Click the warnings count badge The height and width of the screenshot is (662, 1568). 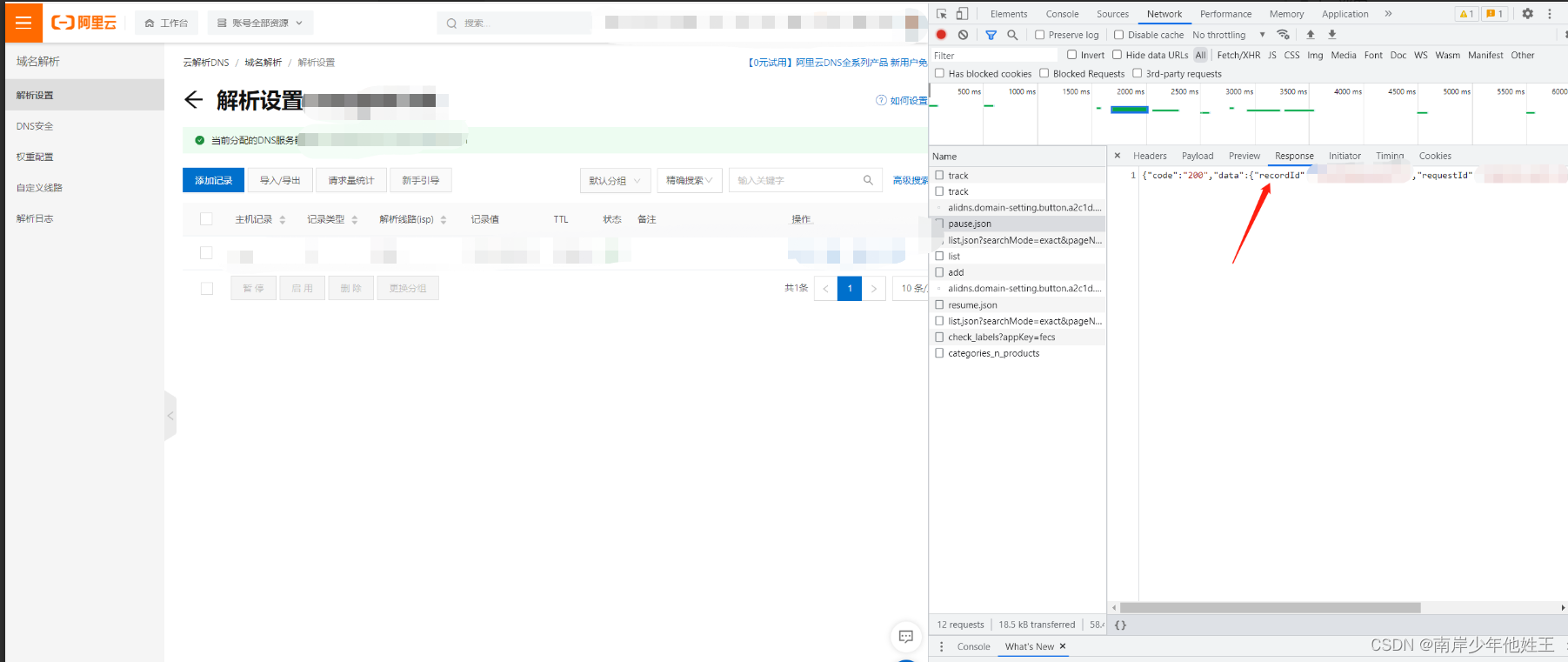(1466, 14)
